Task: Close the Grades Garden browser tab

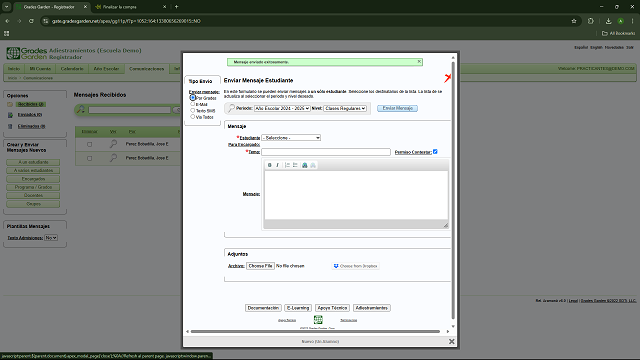Action: click(x=85, y=7)
